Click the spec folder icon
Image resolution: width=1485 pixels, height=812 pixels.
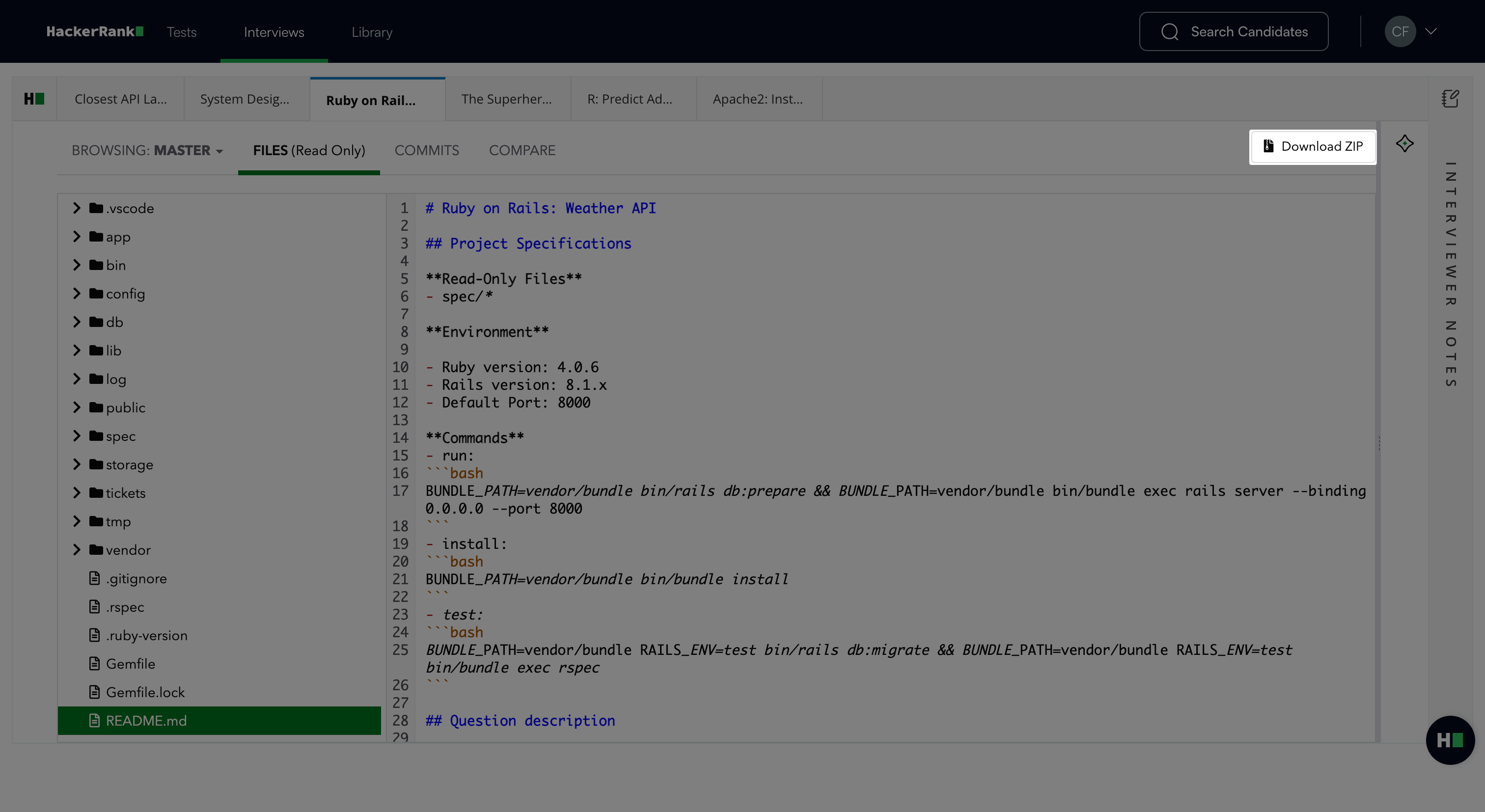point(96,435)
